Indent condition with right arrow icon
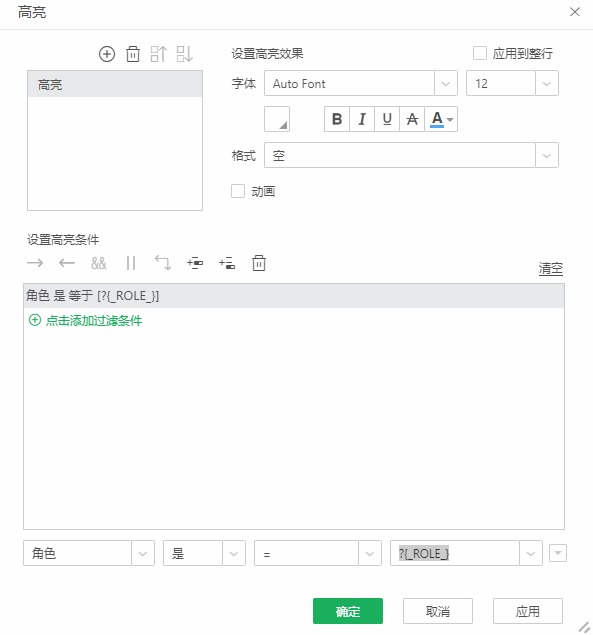 (x=35, y=263)
